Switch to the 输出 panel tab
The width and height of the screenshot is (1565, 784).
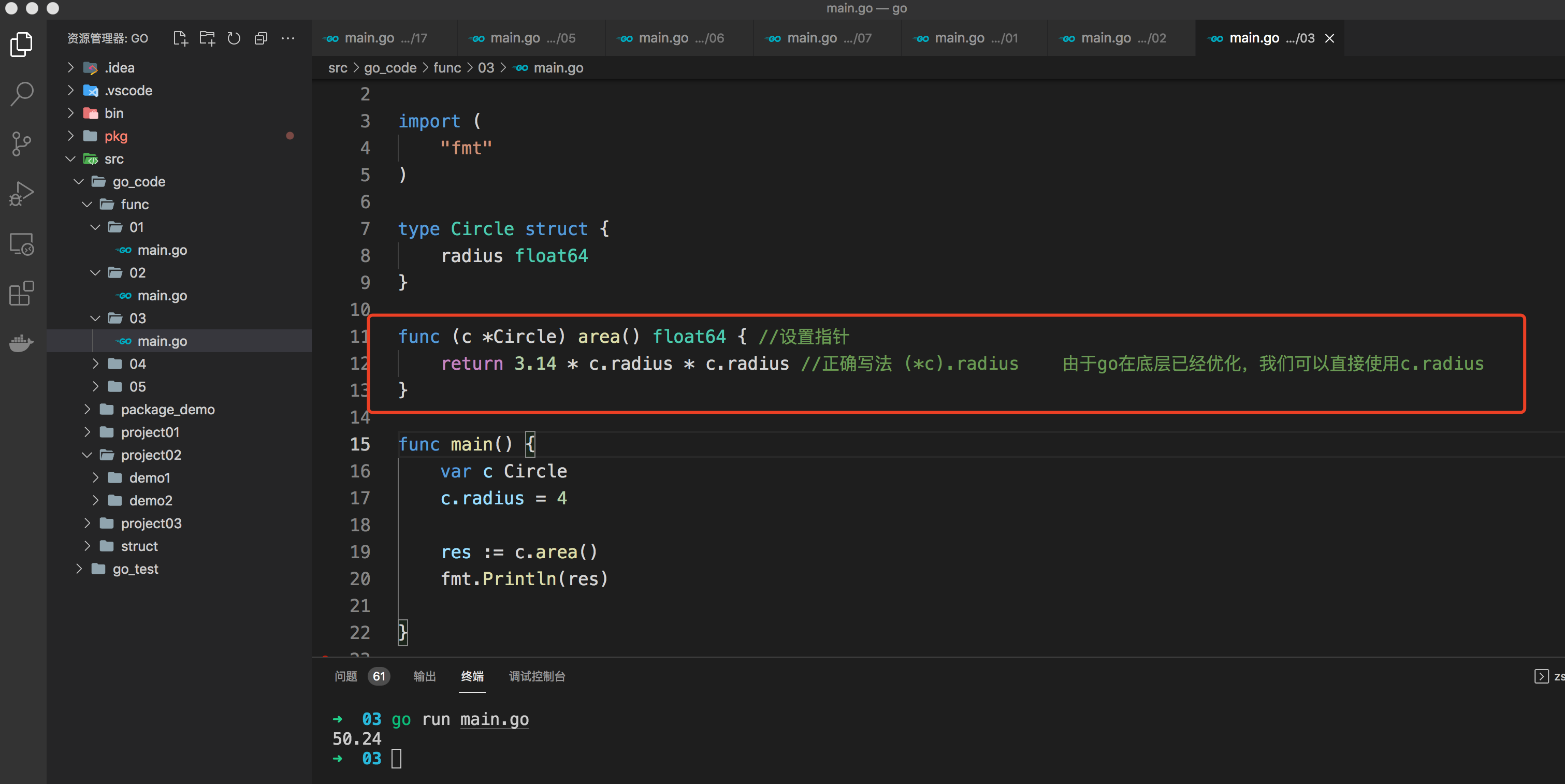tap(424, 676)
